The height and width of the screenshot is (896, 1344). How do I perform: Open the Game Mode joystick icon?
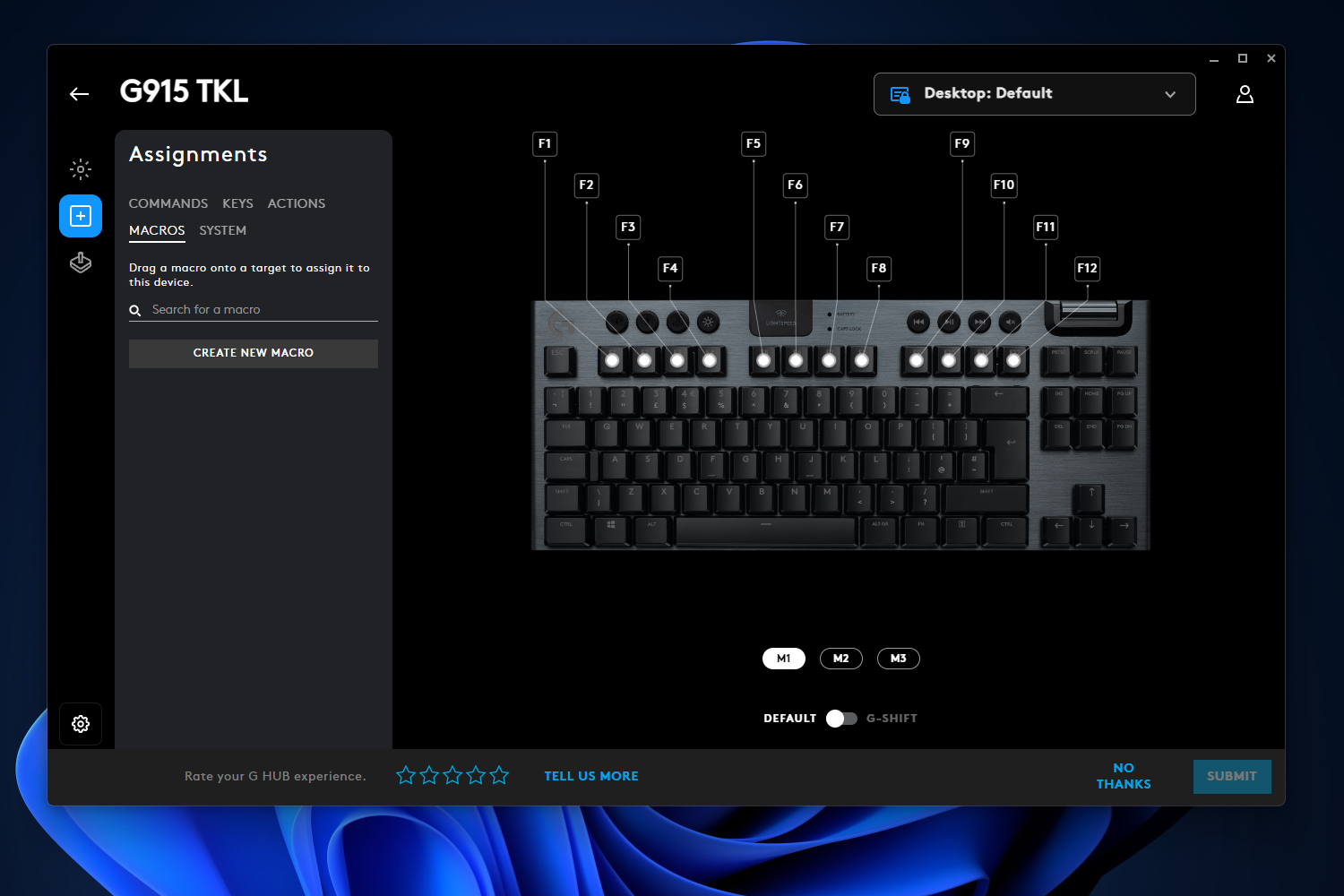point(81,263)
